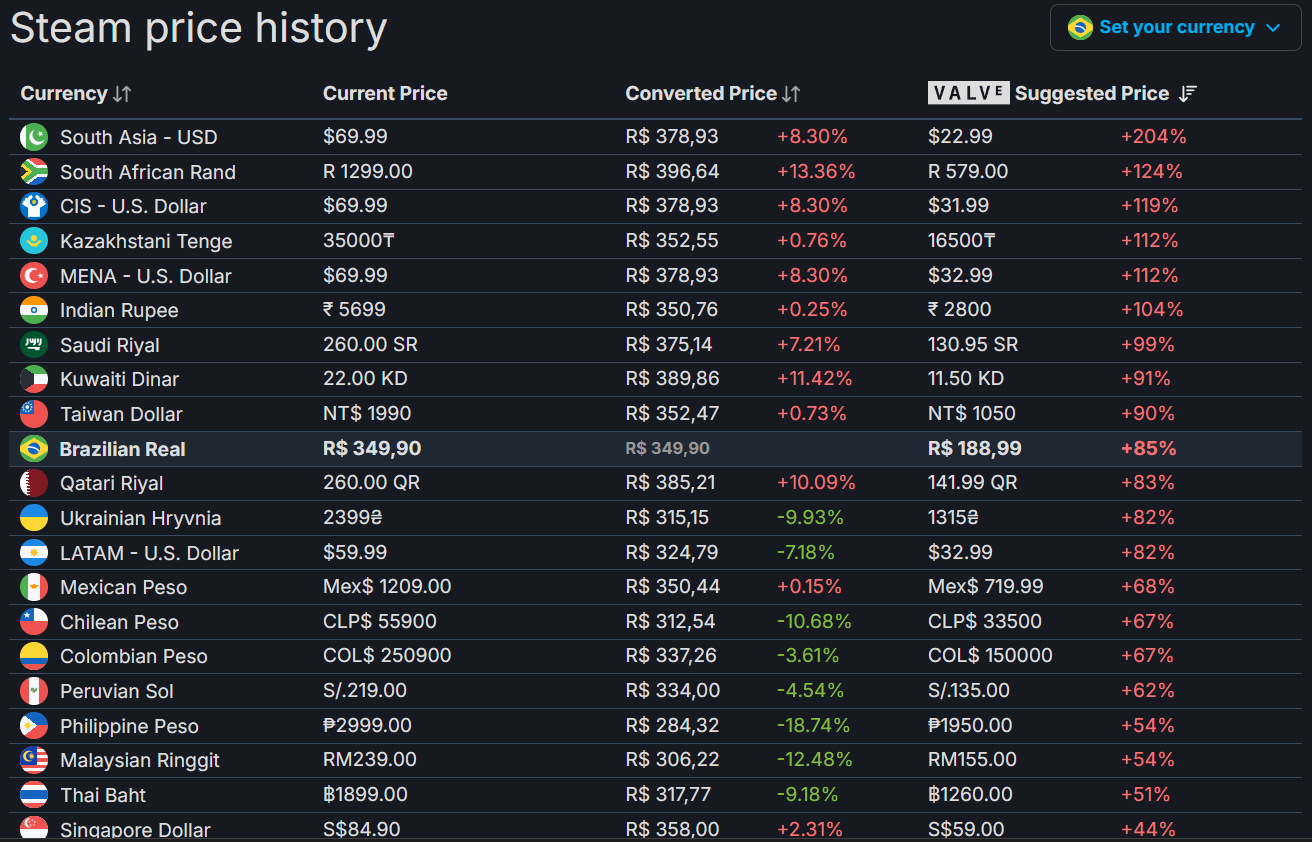Click the Valve logo in the header
This screenshot has width=1312, height=842.
coord(969,93)
